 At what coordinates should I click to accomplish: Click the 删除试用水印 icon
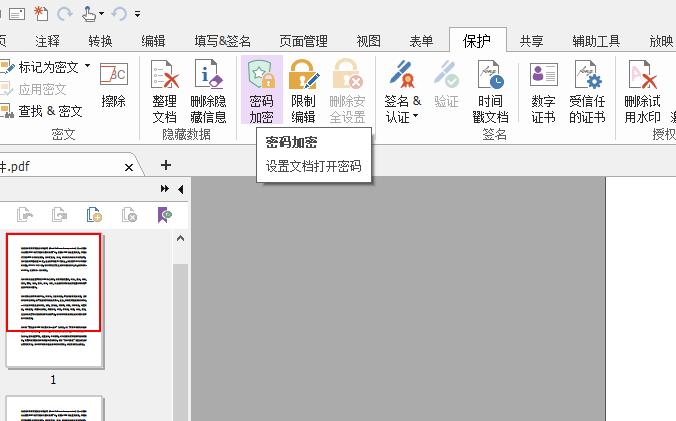tap(642, 90)
